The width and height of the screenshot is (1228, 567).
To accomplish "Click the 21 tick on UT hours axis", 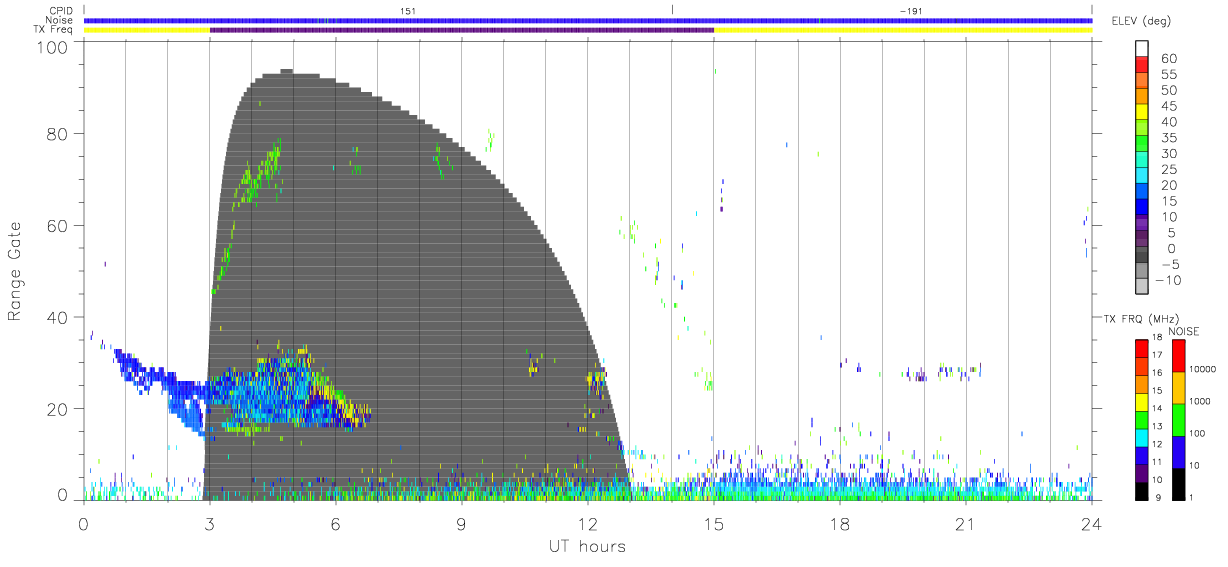I will tap(966, 523).
